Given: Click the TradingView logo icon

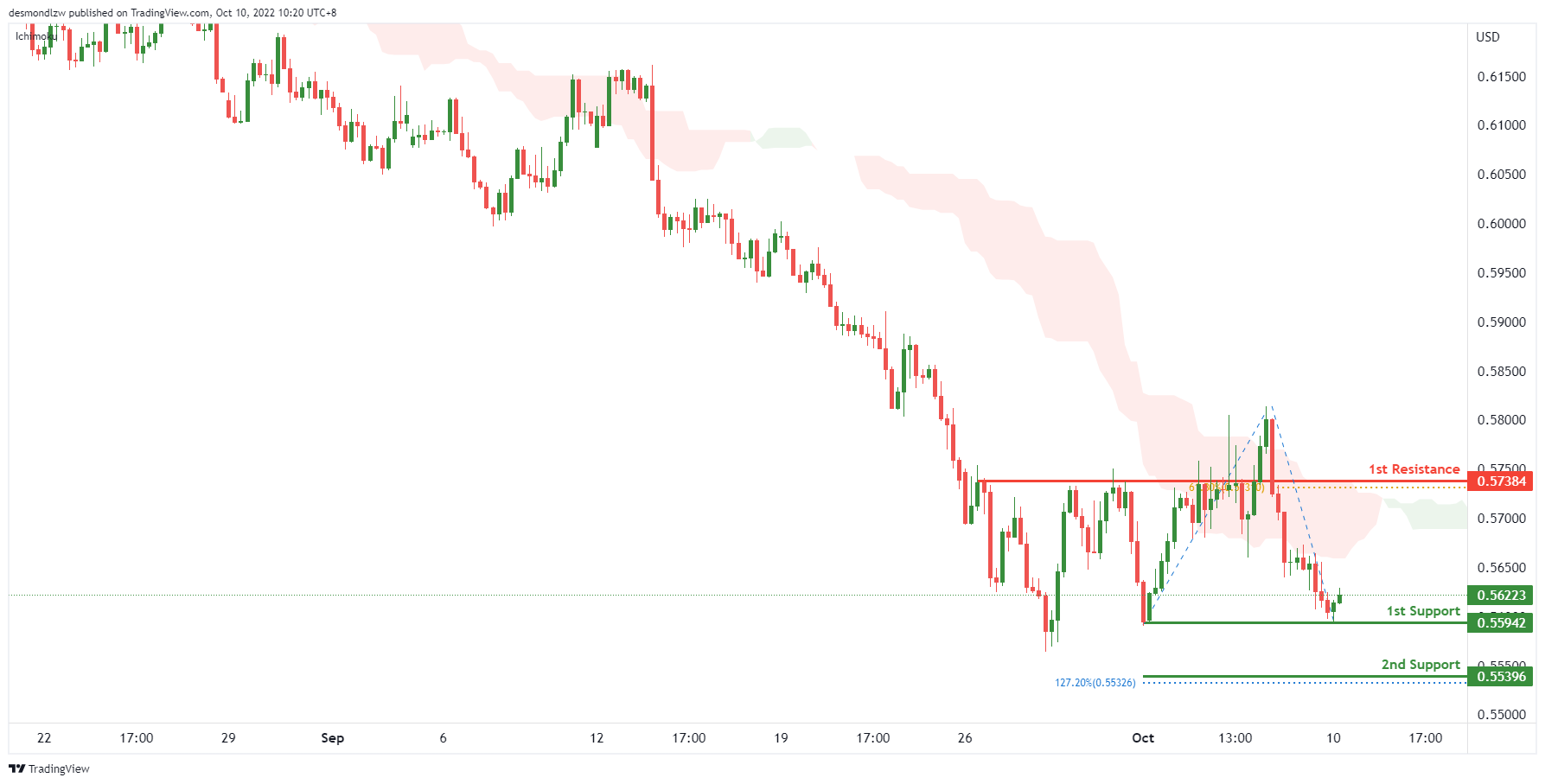Looking at the screenshot, I should click(16, 768).
